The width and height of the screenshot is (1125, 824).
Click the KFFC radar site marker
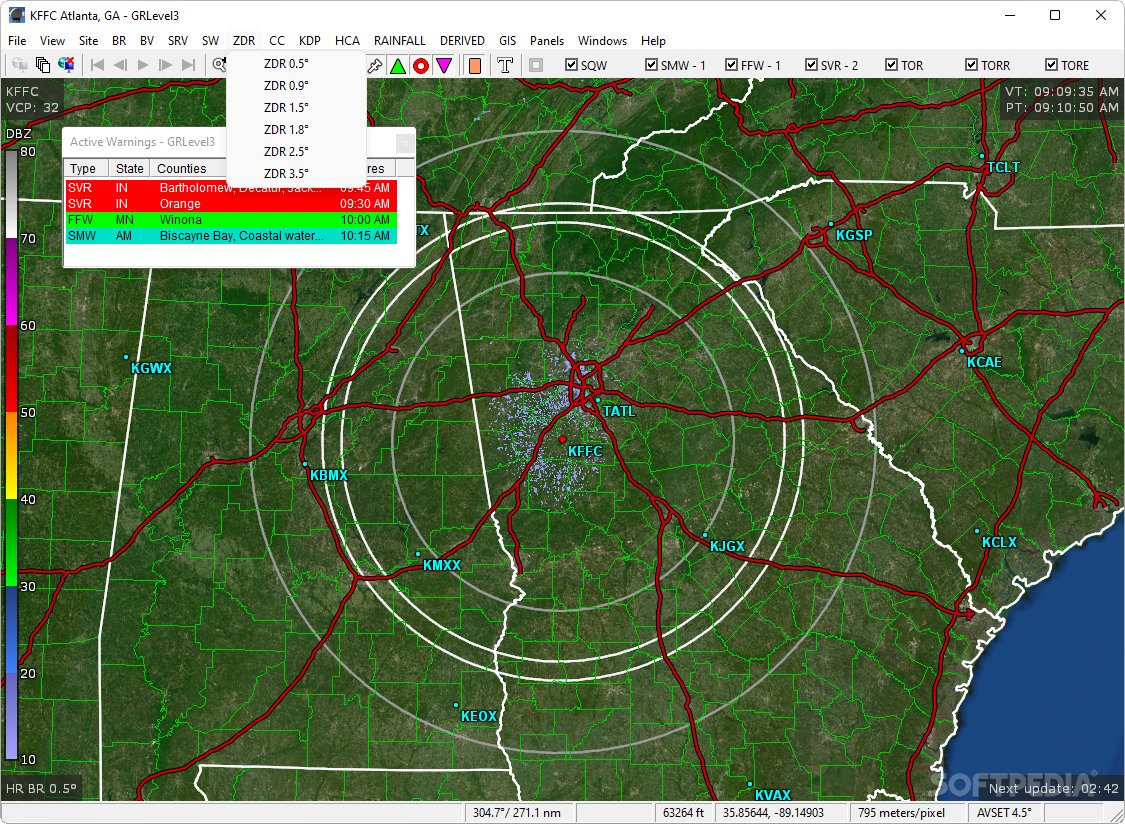(x=562, y=439)
